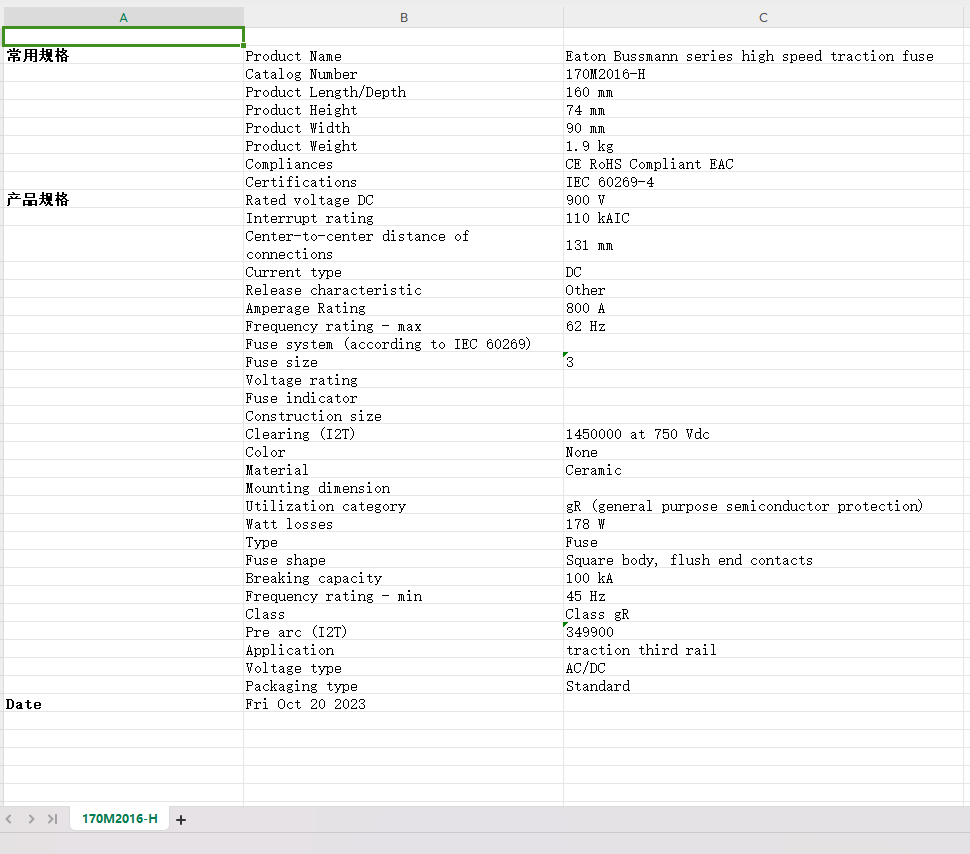Select the Interrupt rating cell
This screenshot has height=854, width=970.
tap(403, 218)
